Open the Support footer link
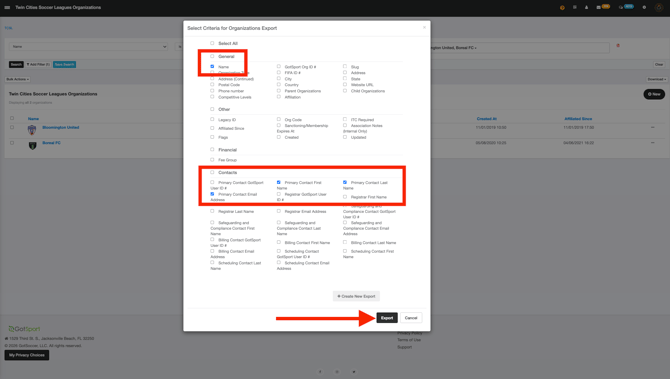 coord(405,347)
